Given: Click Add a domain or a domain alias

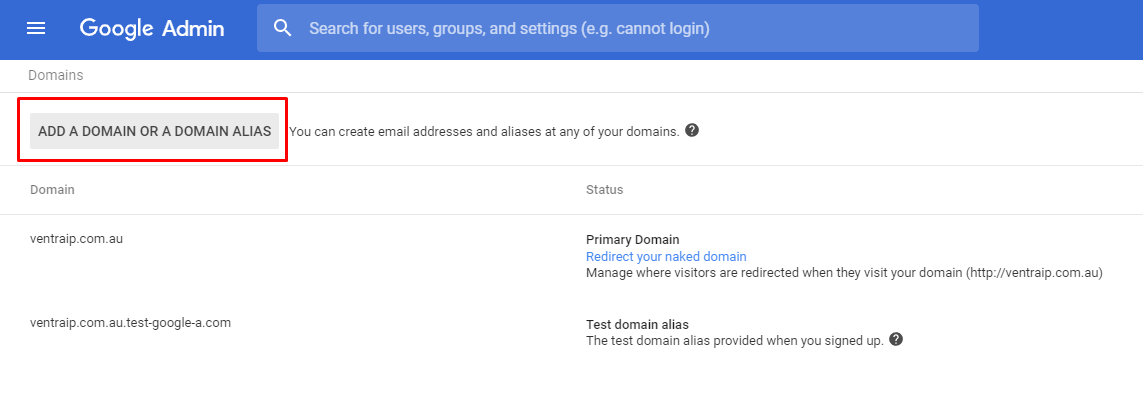Looking at the screenshot, I should tap(155, 131).
